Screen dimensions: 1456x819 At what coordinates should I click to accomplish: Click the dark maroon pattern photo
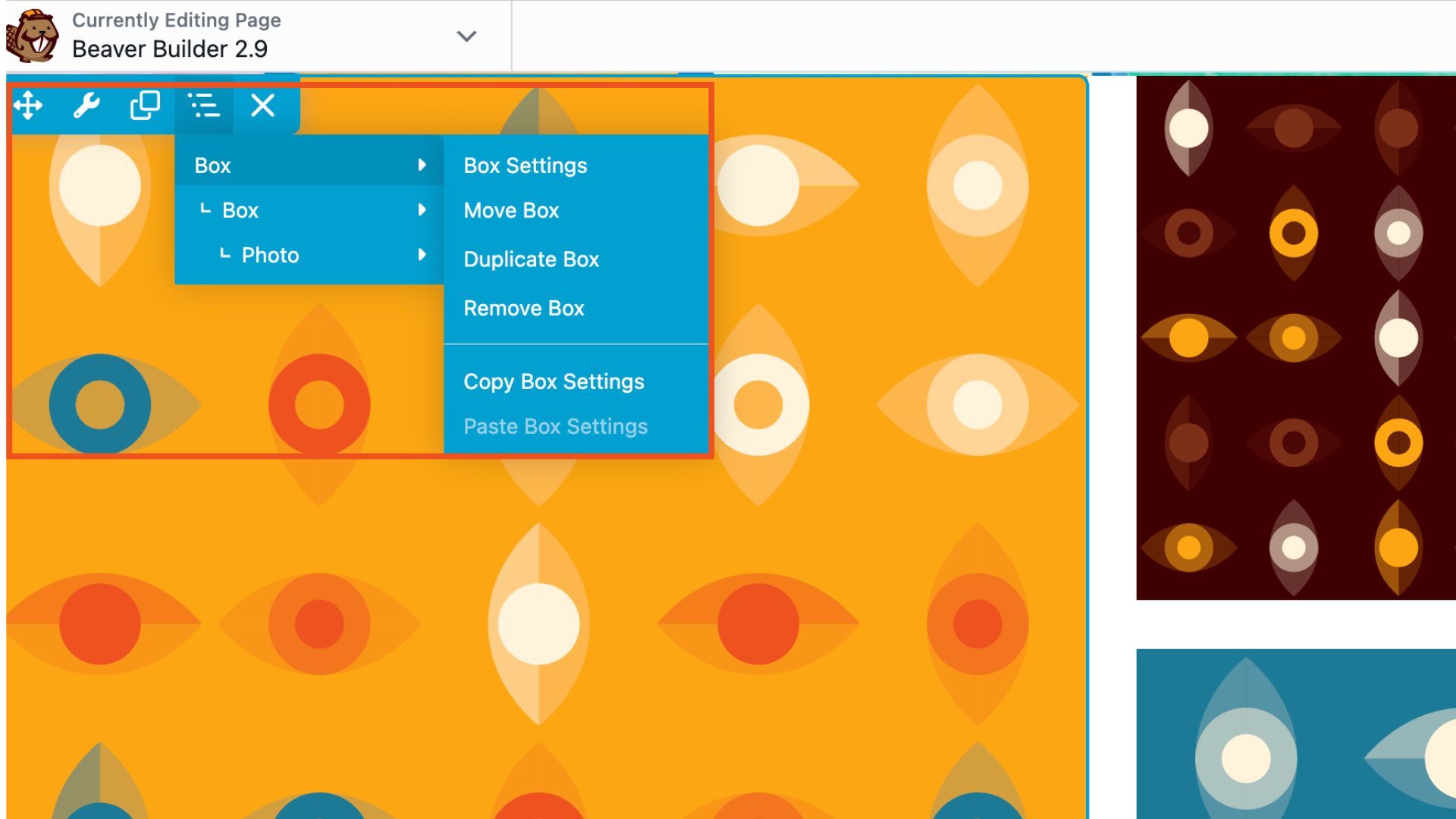pyautogui.click(x=1295, y=337)
